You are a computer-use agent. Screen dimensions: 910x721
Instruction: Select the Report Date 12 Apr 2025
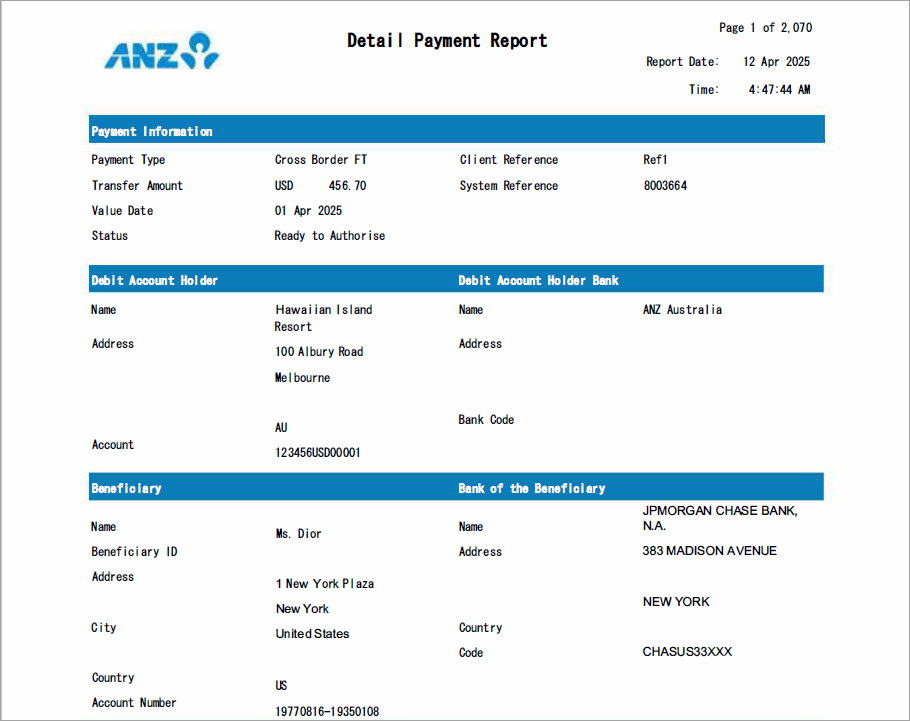[x=775, y=61]
